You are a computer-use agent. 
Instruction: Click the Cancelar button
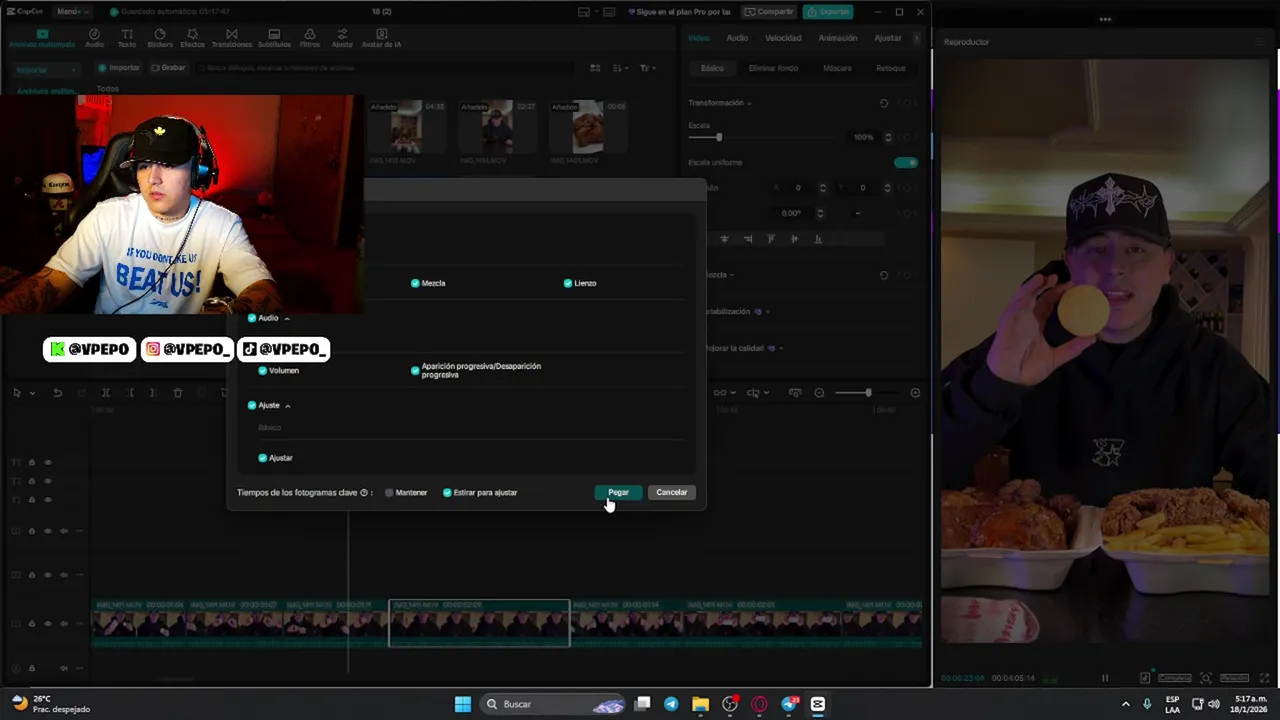[x=672, y=492]
